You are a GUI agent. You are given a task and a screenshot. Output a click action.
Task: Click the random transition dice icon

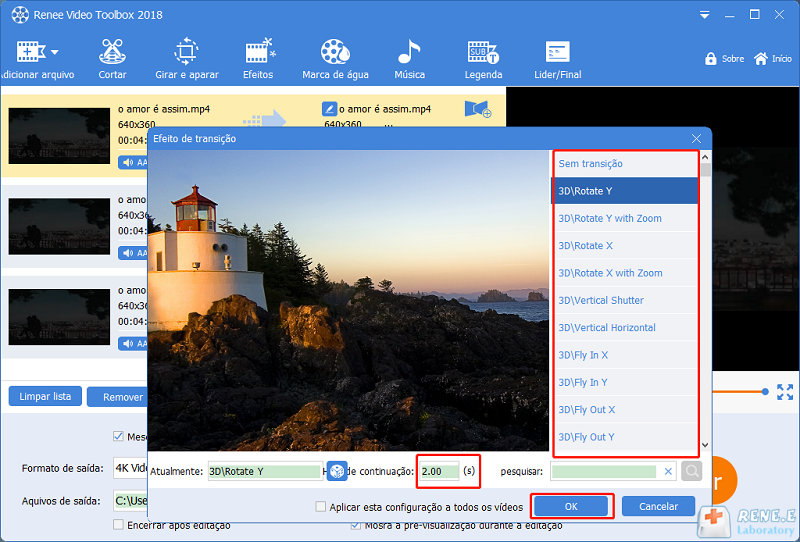[x=337, y=471]
